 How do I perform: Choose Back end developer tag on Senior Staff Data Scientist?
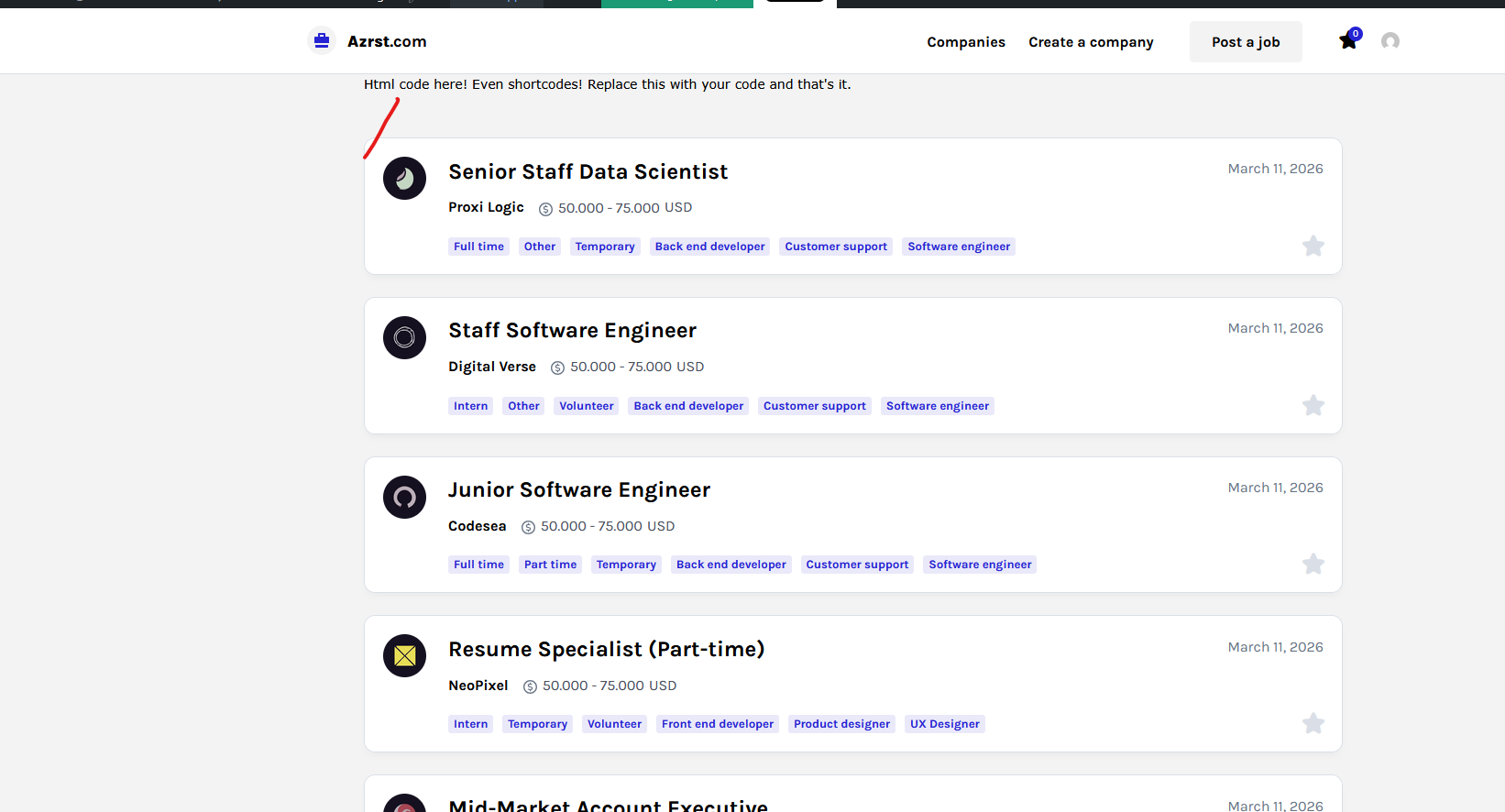[709, 247]
